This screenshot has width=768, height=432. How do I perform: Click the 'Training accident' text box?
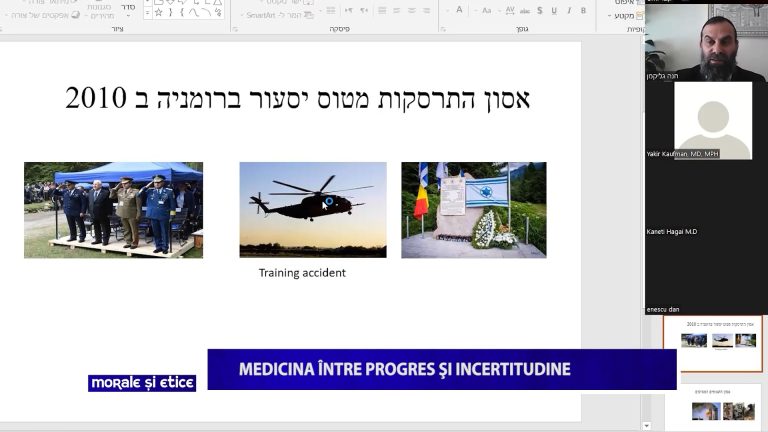(302, 272)
